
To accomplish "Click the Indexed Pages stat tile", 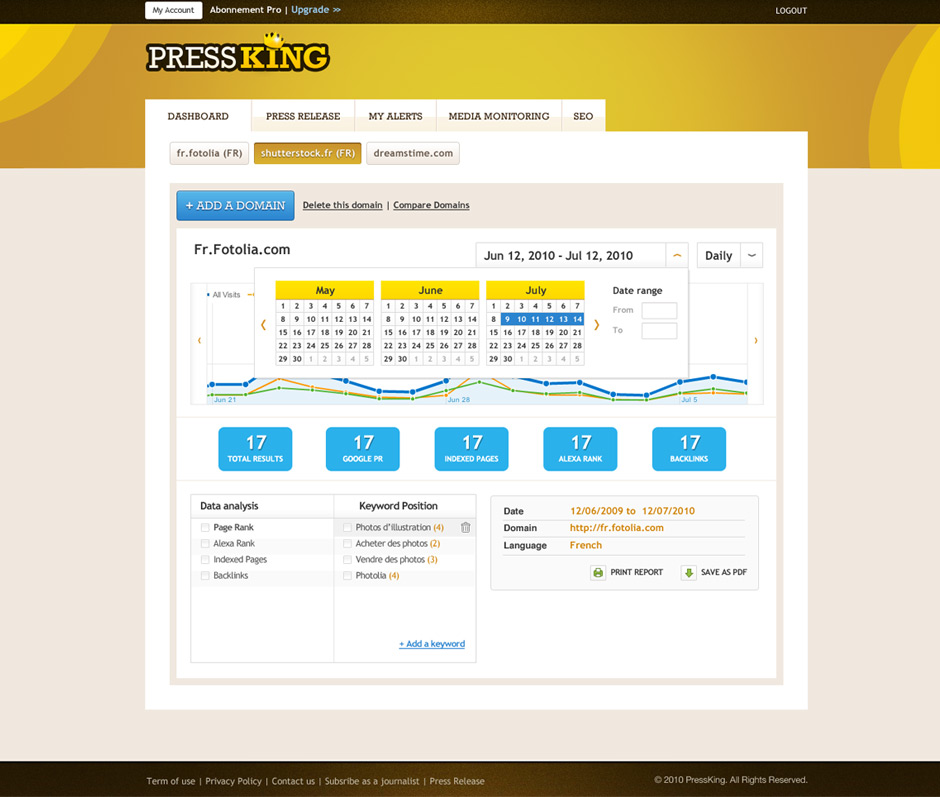I will click(x=472, y=449).
